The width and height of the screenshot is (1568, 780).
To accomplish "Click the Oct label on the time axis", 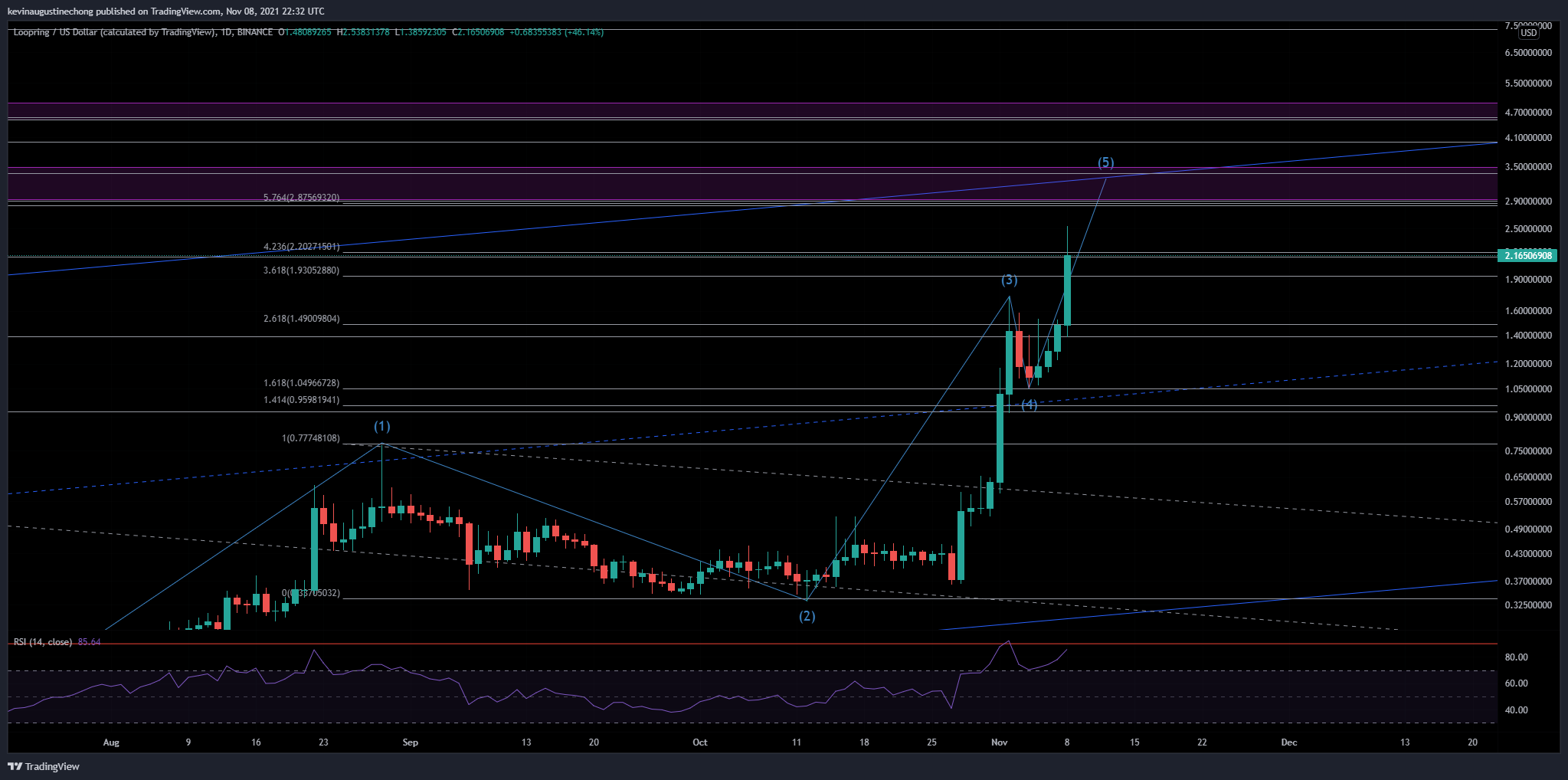I will pos(699,742).
